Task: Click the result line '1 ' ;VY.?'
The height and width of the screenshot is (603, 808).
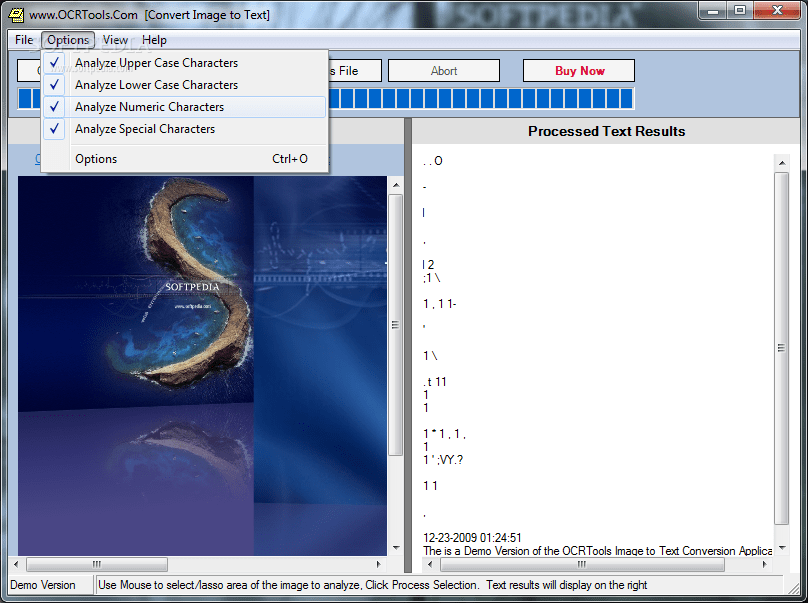Action: [443, 460]
